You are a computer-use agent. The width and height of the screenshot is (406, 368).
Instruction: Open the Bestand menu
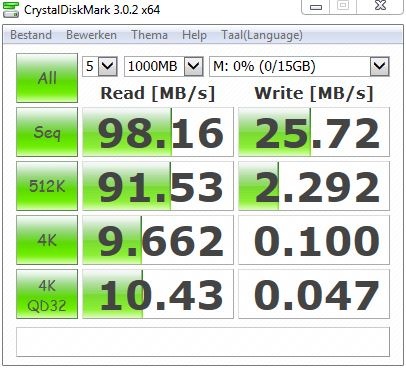tap(31, 35)
